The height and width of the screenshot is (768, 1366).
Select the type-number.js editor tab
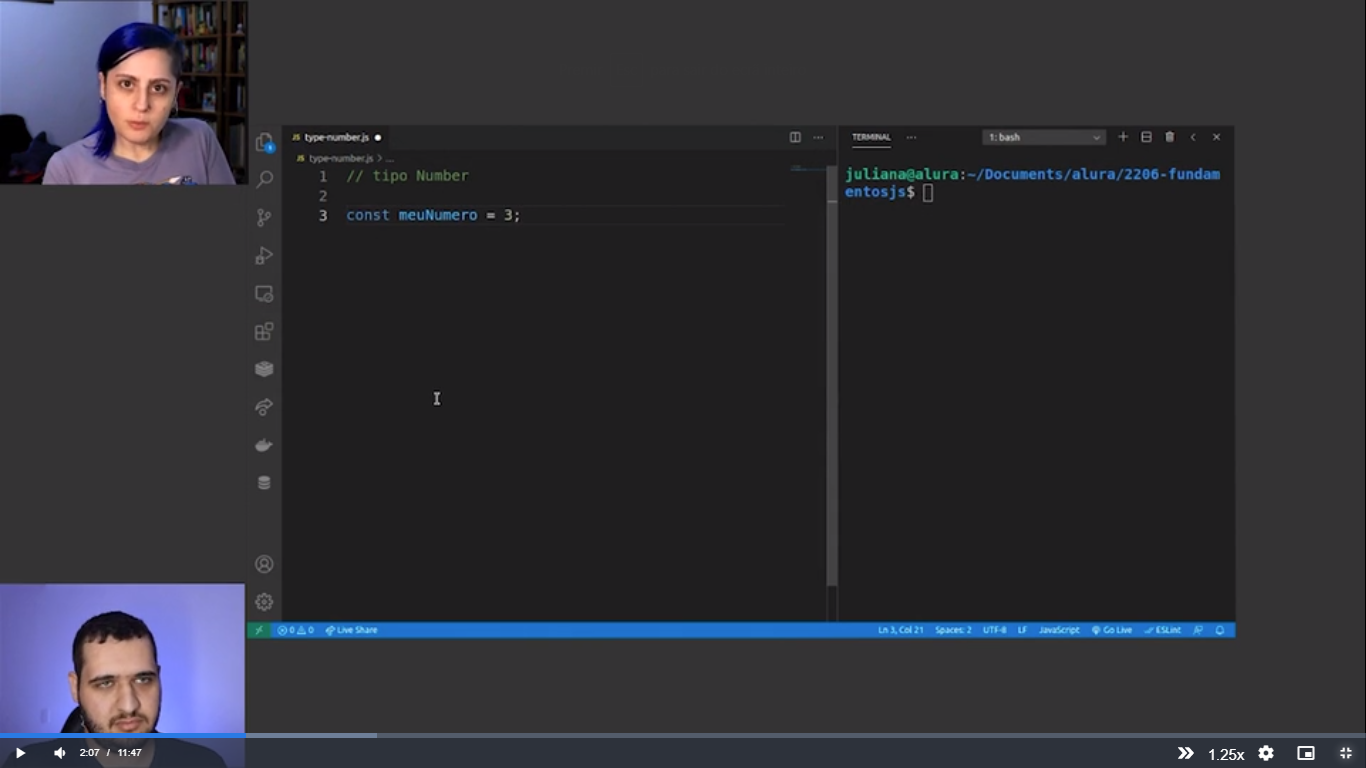pyautogui.click(x=336, y=137)
